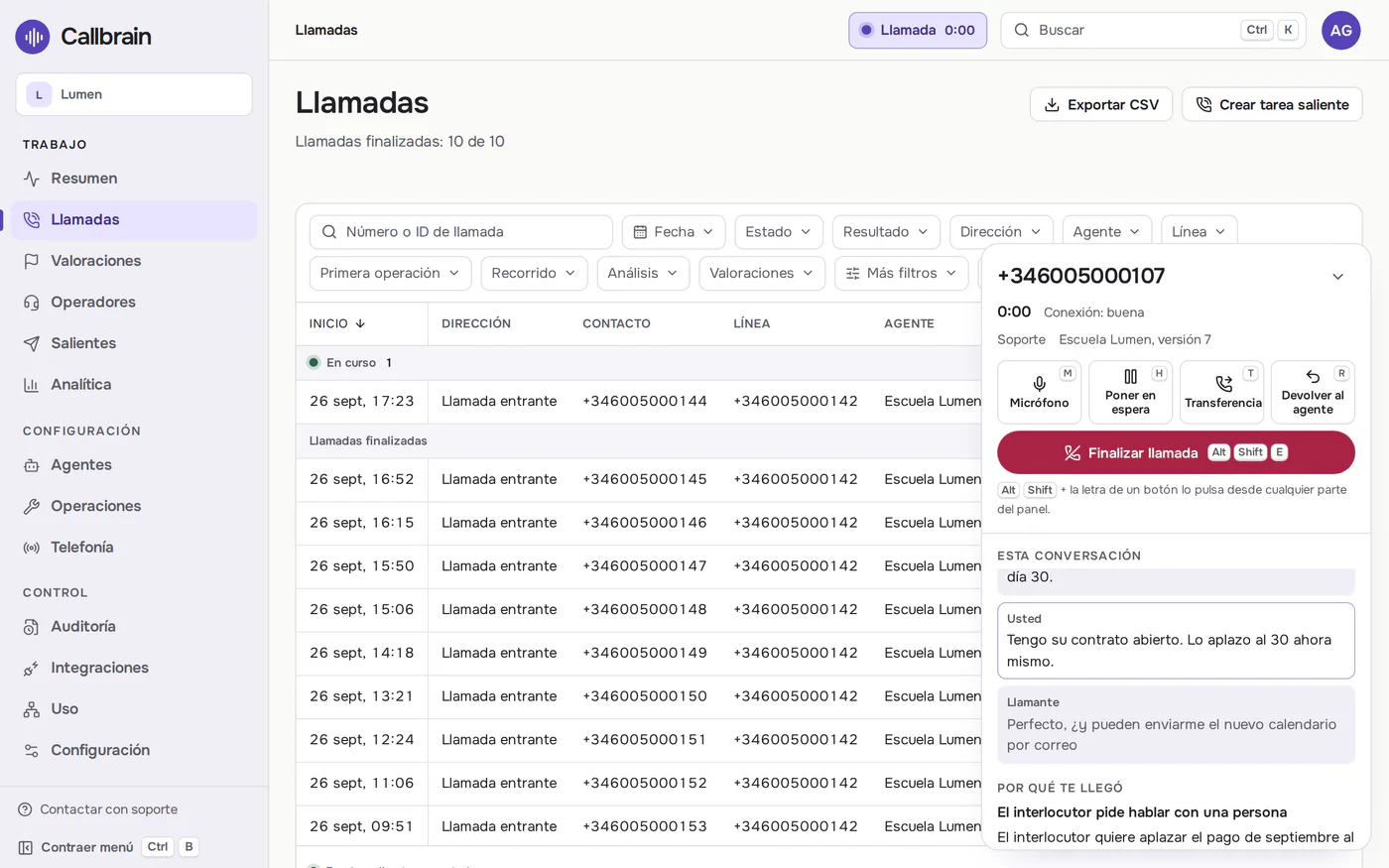Navigate to Salientes page
The height and width of the screenshot is (868, 1389).
[x=134, y=343]
